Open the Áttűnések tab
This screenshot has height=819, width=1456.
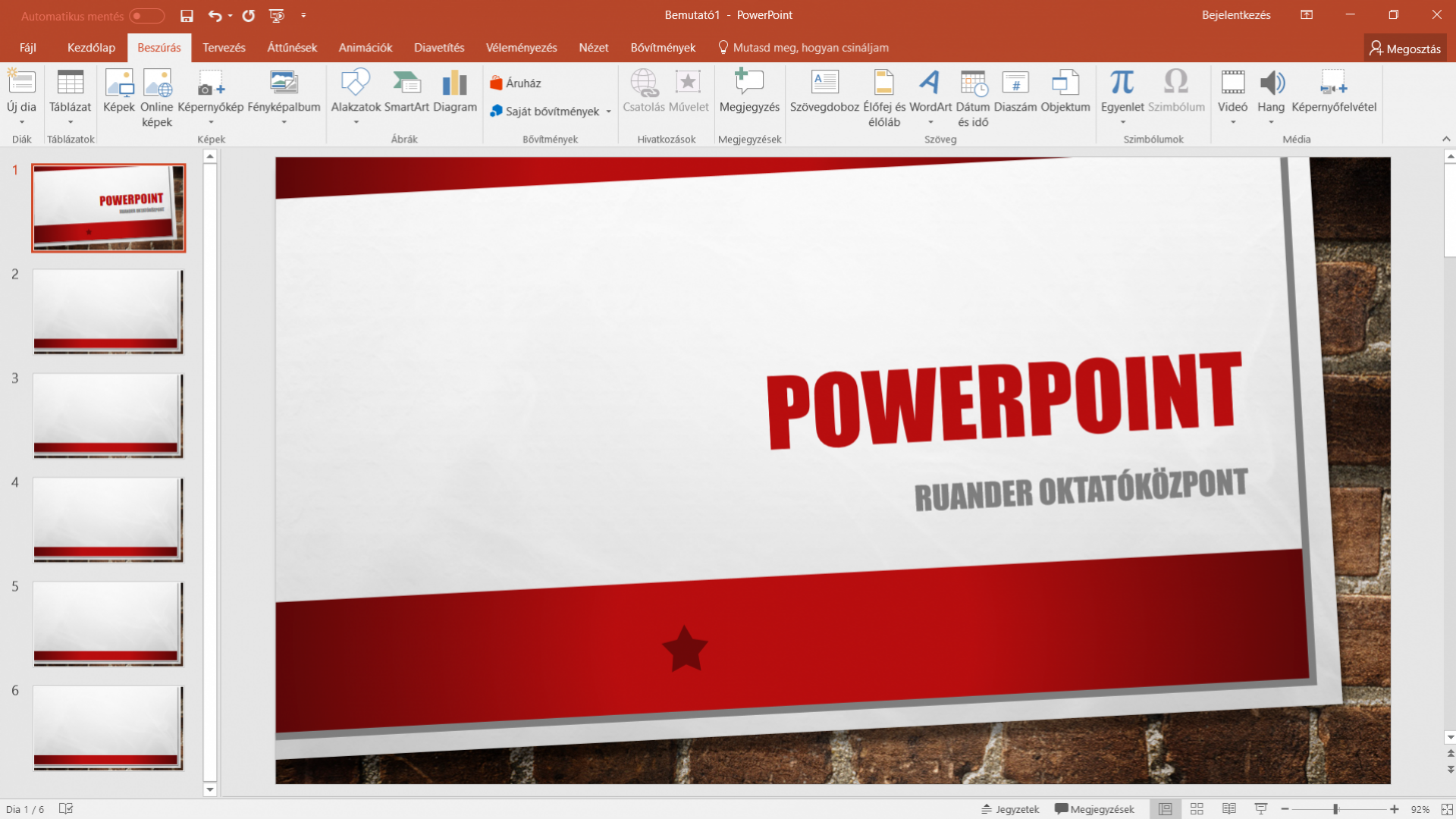point(292,48)
